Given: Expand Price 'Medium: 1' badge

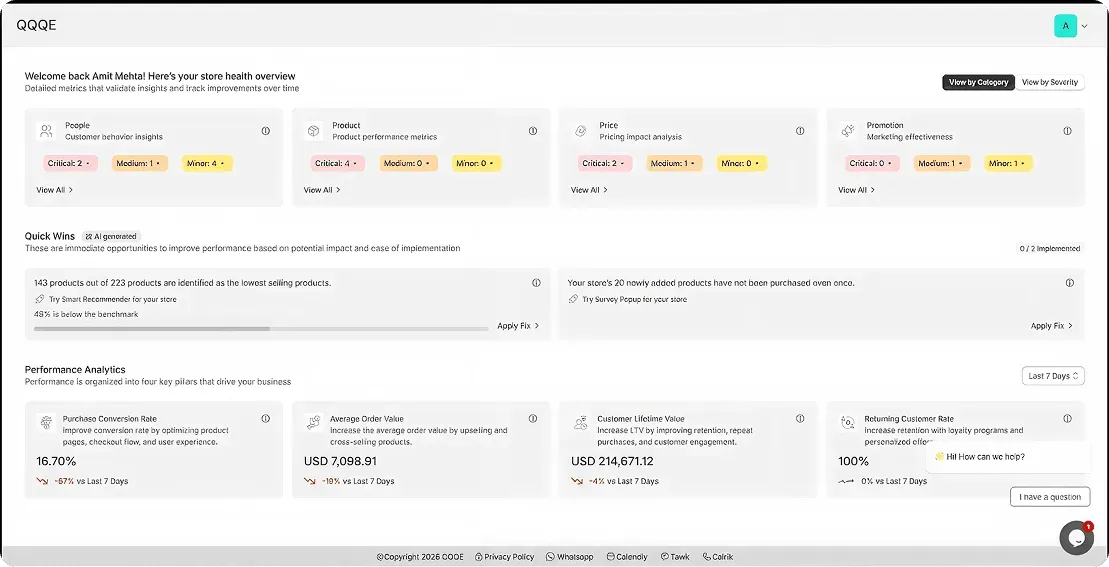Looking at the screenshot, I should (675, 163).
